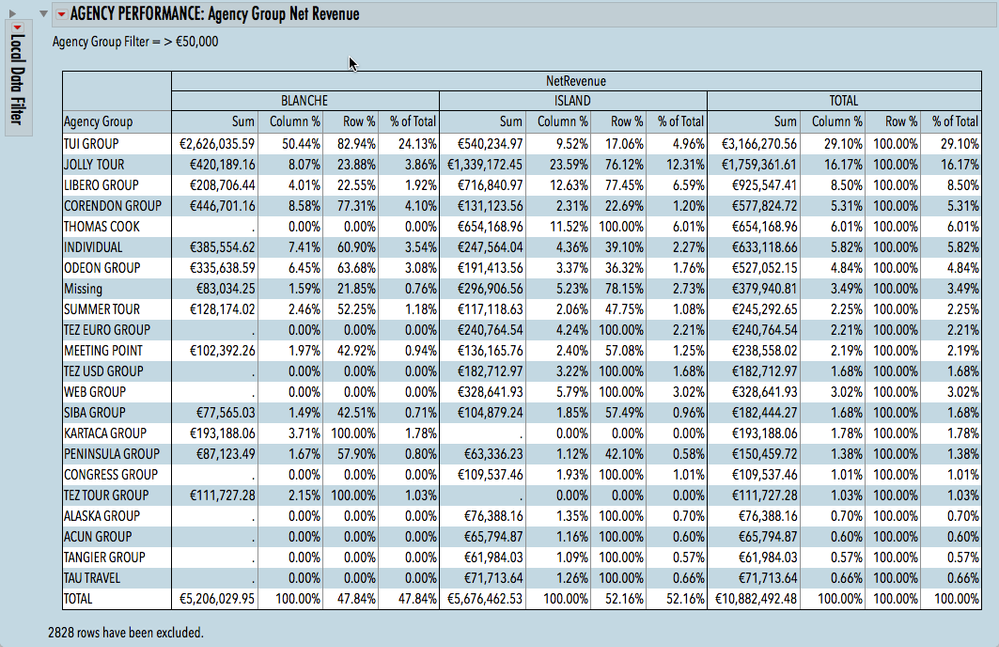Click the TANGIER GROUP row label
The image size is (999, 647).
[x=104, y=558]
